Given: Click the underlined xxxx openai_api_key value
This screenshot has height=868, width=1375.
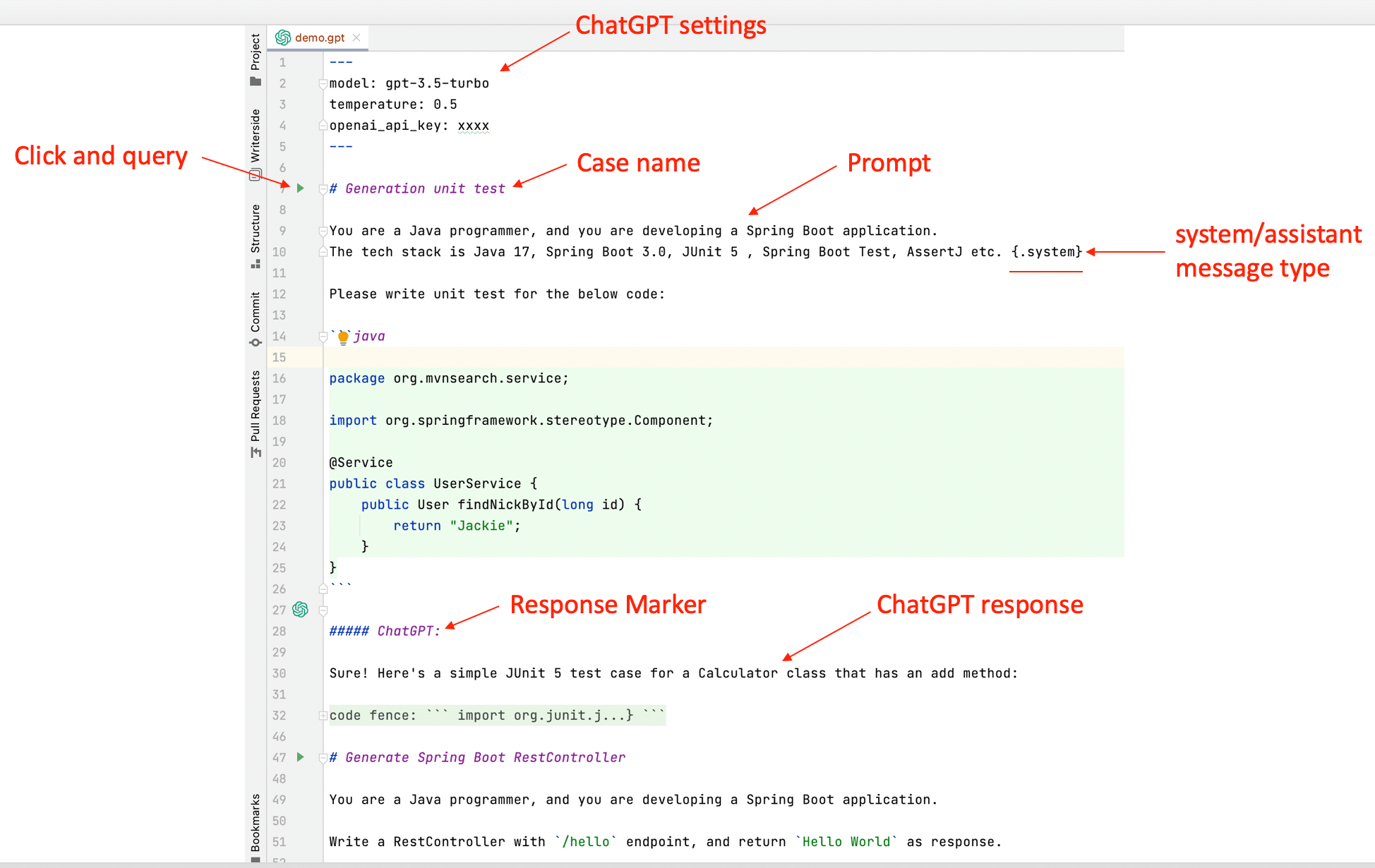Looking at the screenshot, I should (474, 125).
